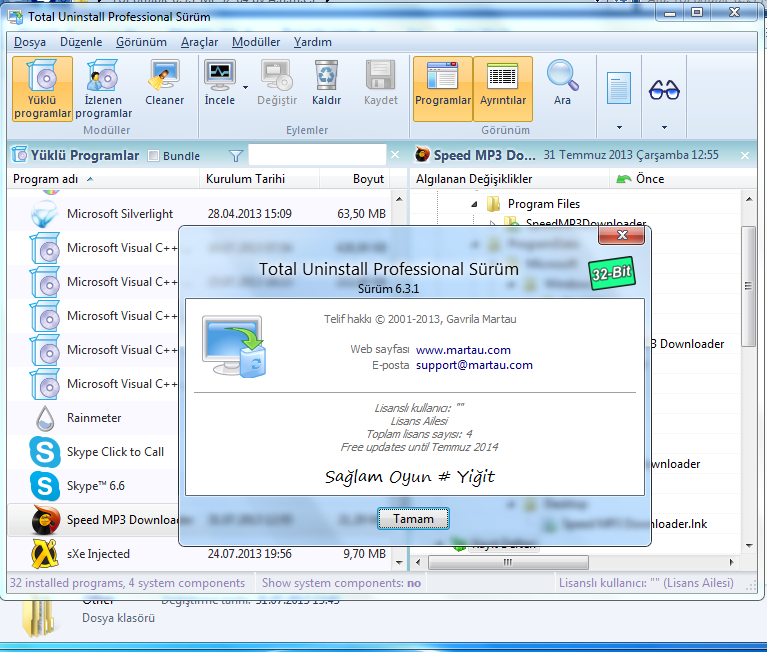Launch the Cleaner tool
The width and height of the screenshot is (767, 652).
click(164, 83)
